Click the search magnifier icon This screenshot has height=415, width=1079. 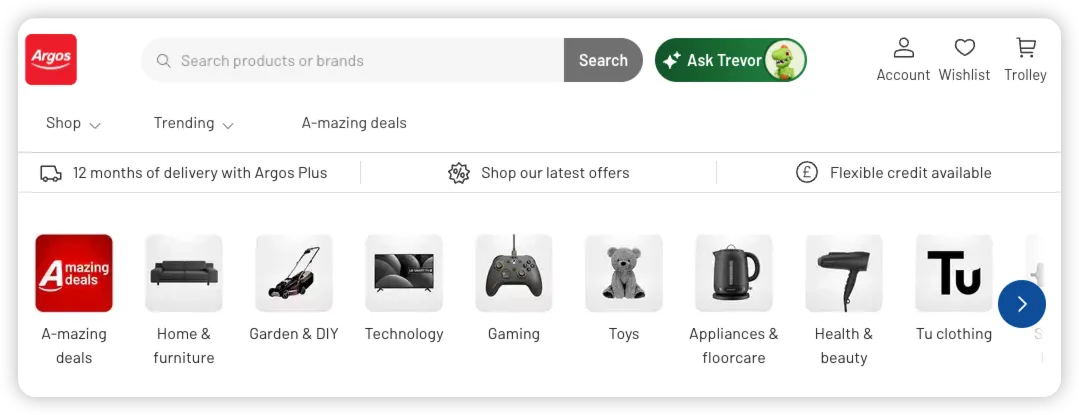163,61
